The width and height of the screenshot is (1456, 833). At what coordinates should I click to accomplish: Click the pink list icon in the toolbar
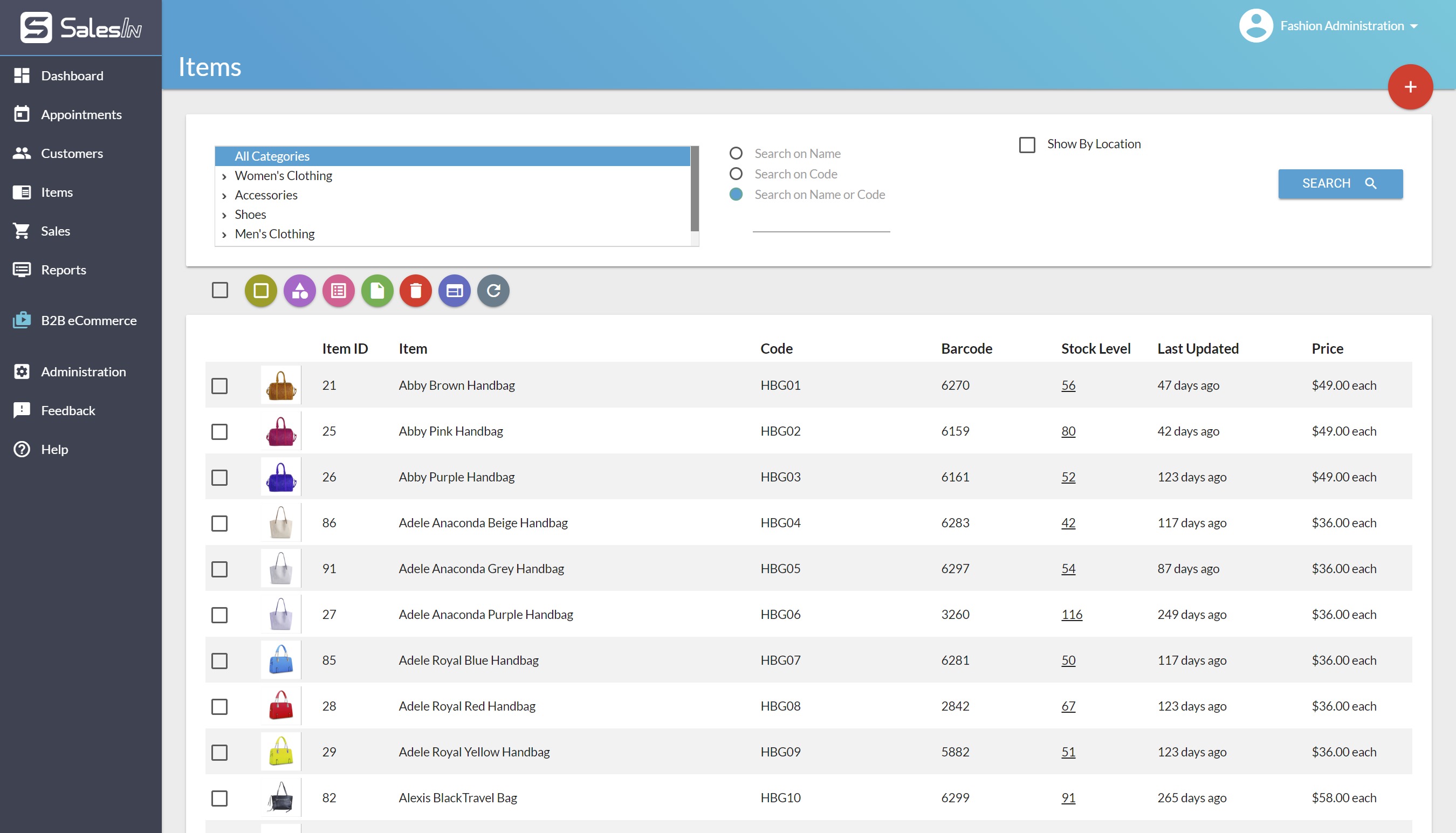[x=339, y=291]
